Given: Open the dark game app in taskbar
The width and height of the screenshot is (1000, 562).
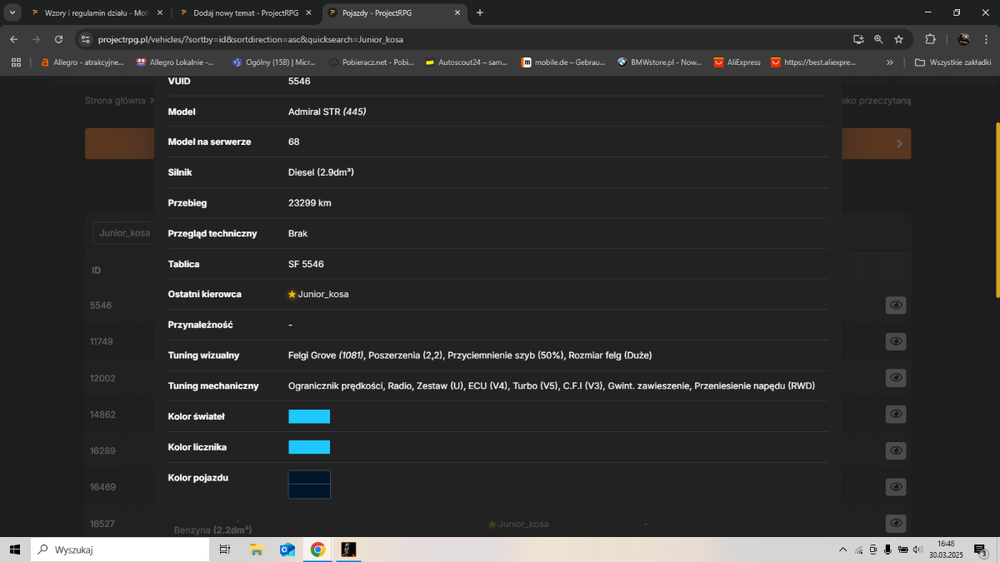Looking at the screenshot, I should 348,549.
